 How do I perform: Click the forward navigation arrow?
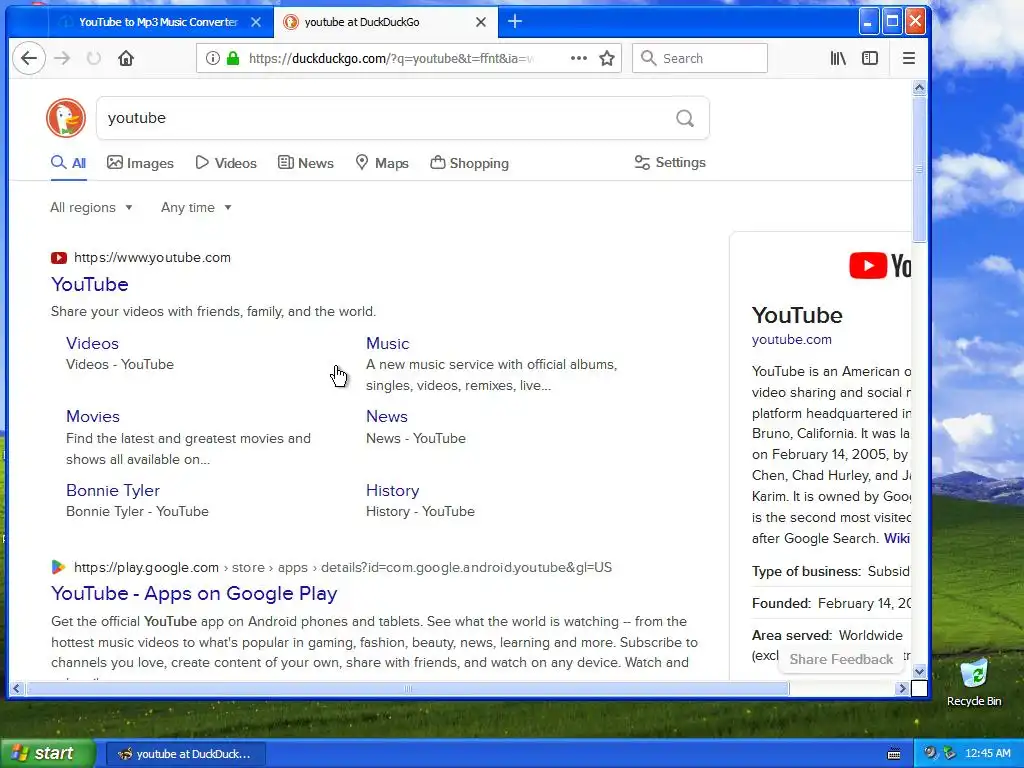click(62, 58)
